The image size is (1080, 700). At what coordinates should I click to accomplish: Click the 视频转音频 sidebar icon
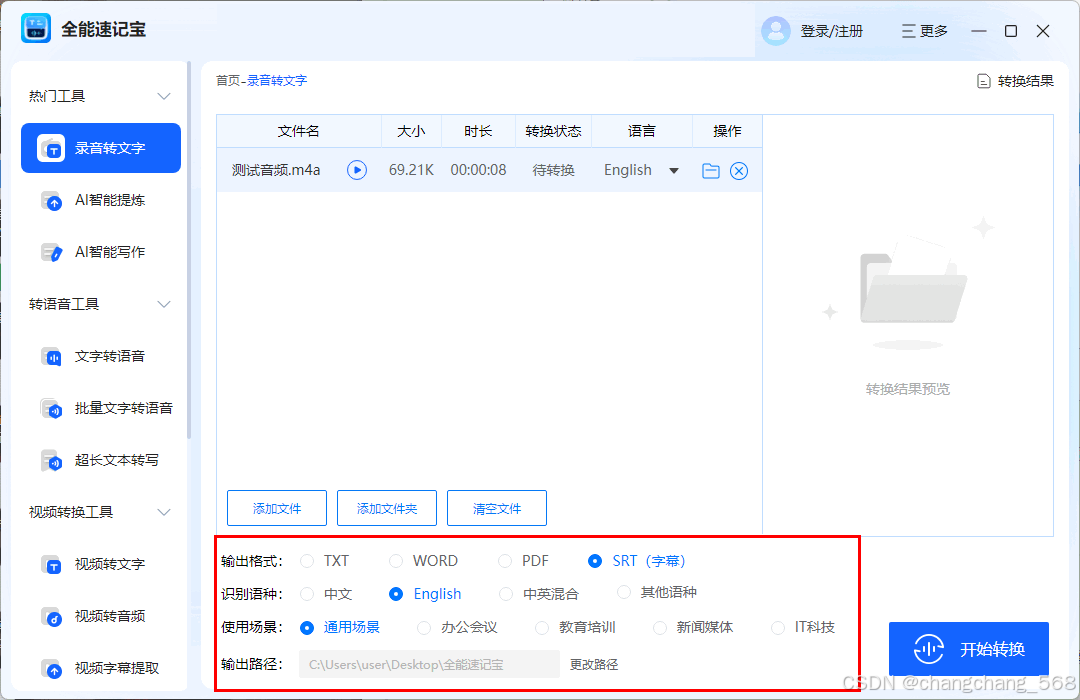coord(52,617)
